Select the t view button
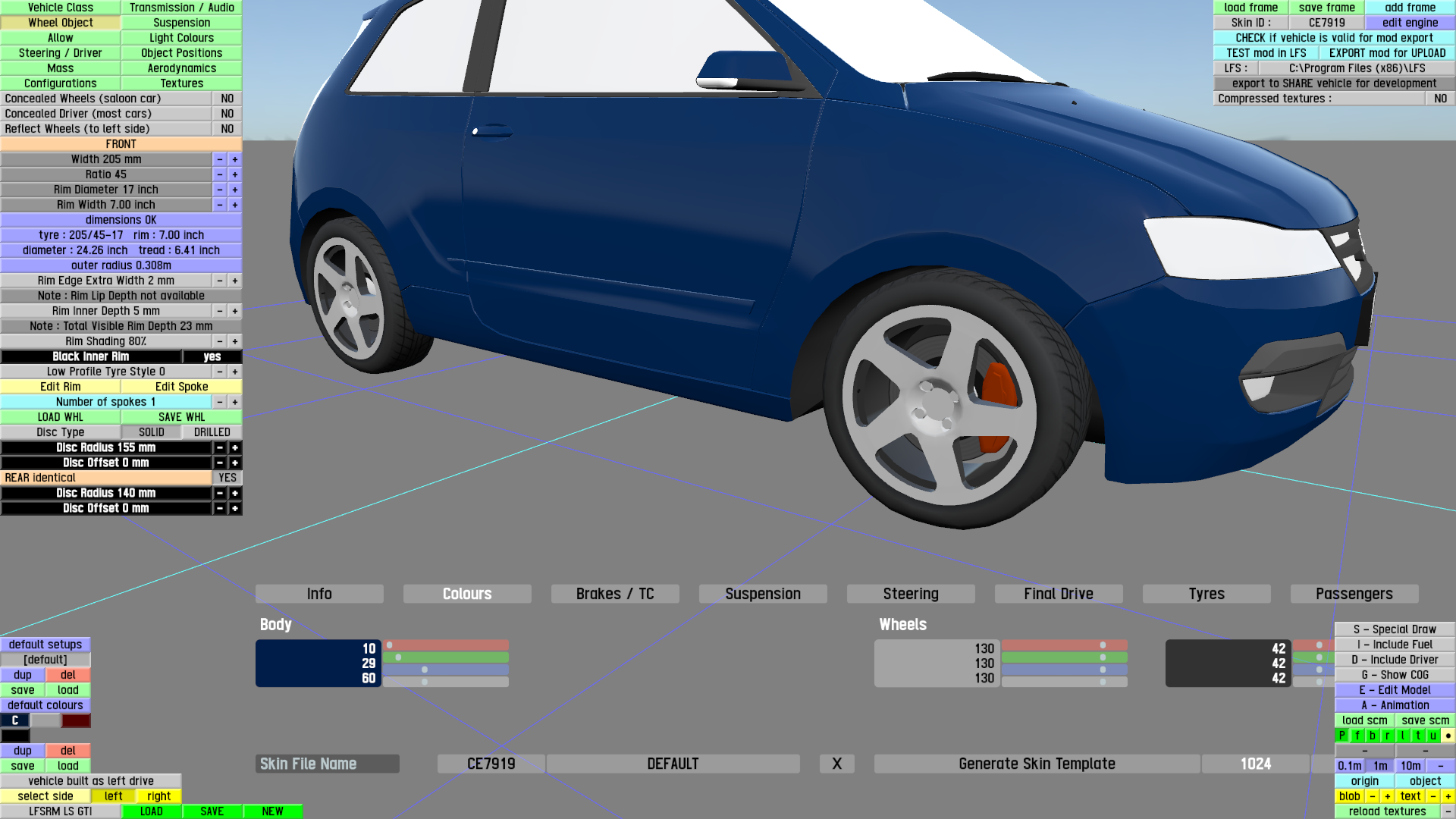This screenshot has width=1456, height=819. (x=1417, y=736)
